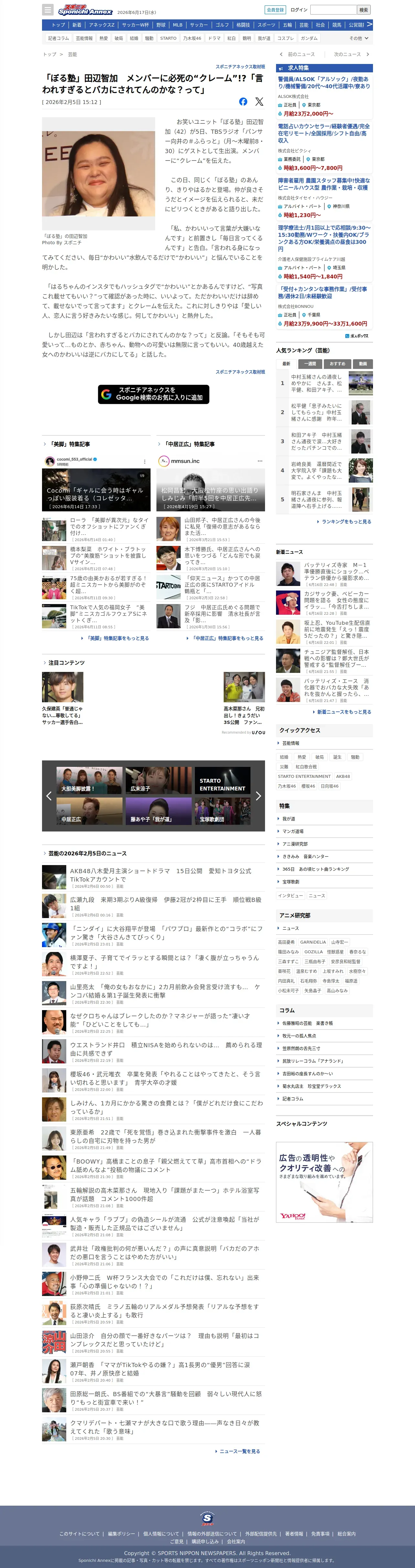Open ゴルフ in main navigation

[222, 25]
